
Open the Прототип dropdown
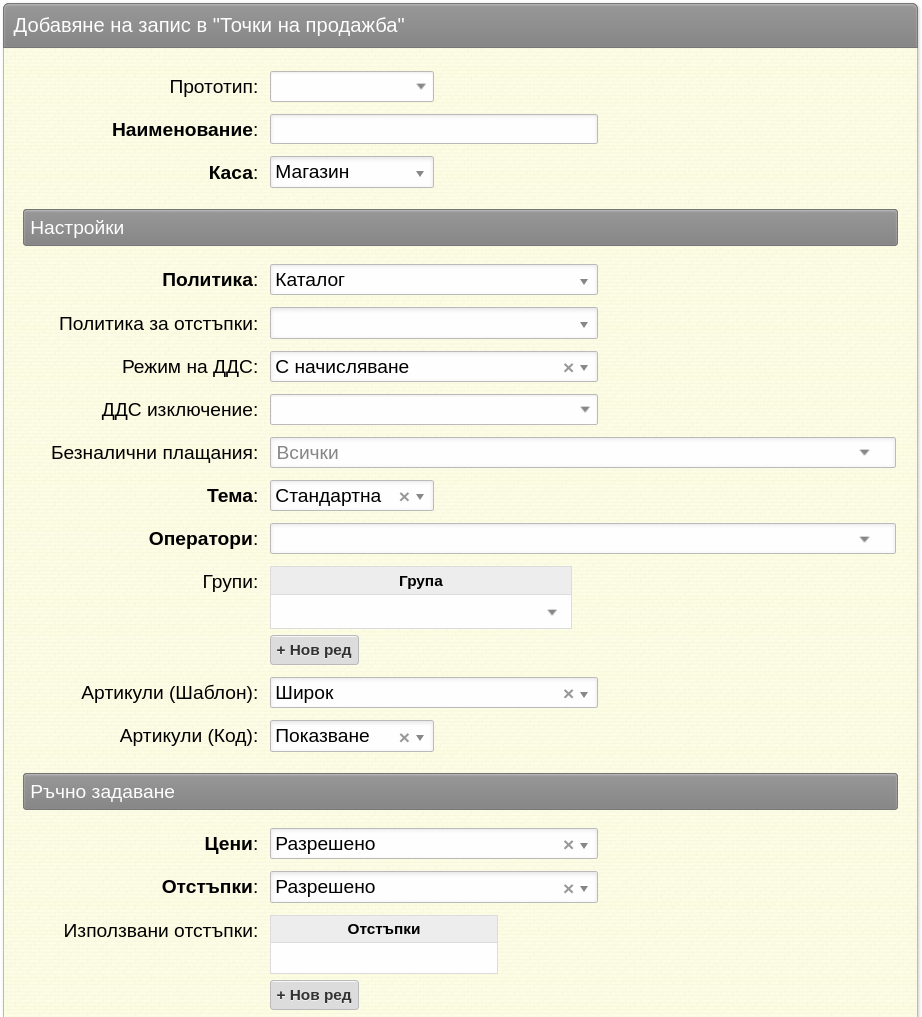tap(351, 86)
